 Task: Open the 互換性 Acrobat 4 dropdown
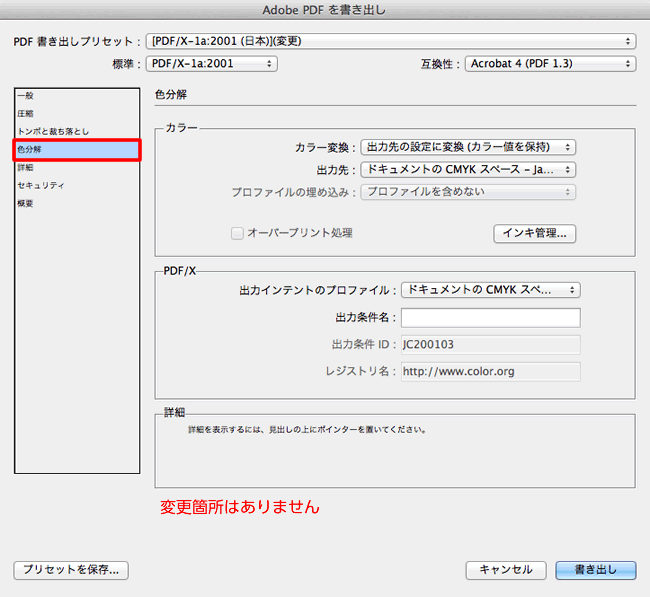tap(549, 64)
